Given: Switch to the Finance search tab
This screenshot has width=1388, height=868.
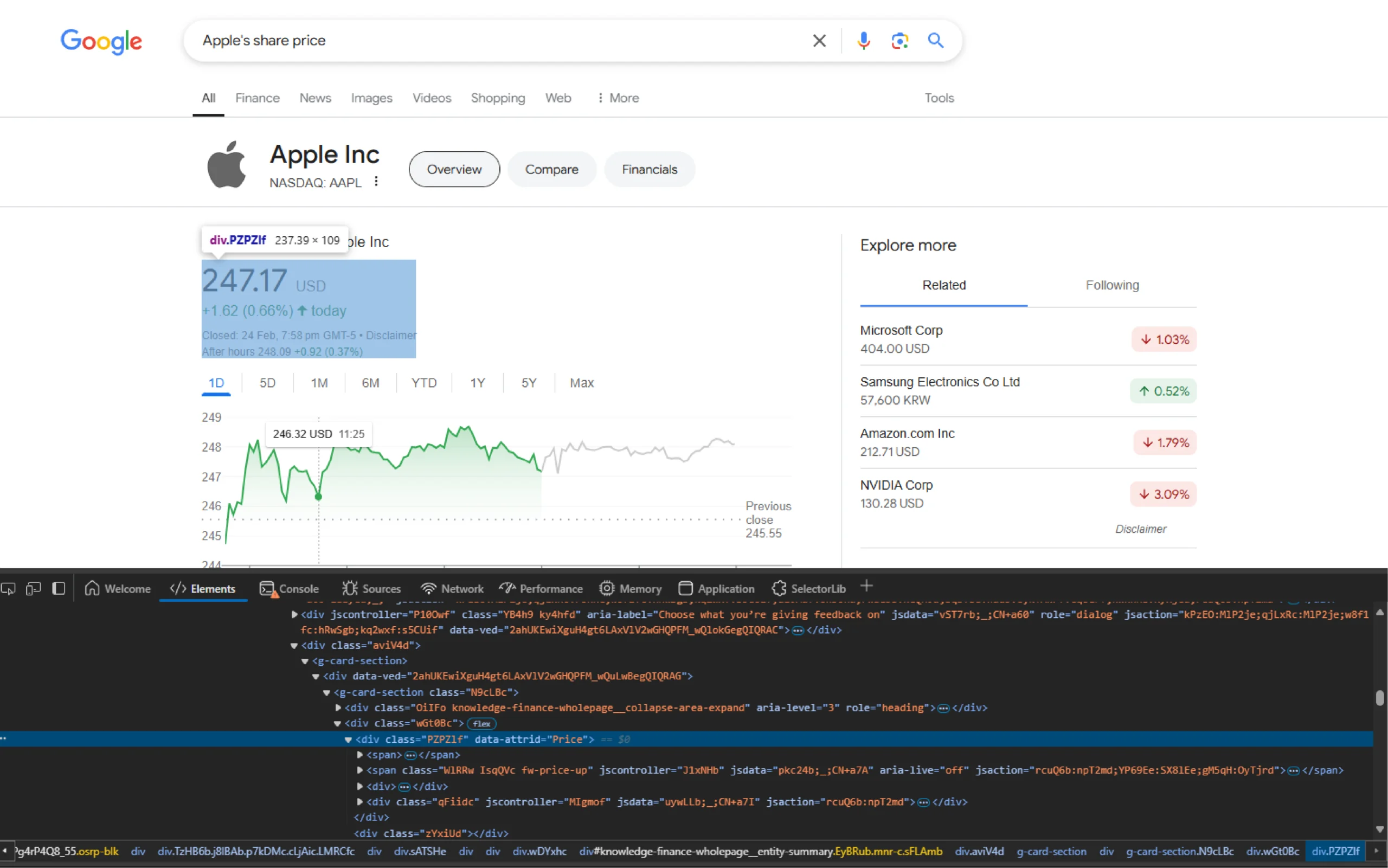Looking at the screenshot, I should point(257,98).
